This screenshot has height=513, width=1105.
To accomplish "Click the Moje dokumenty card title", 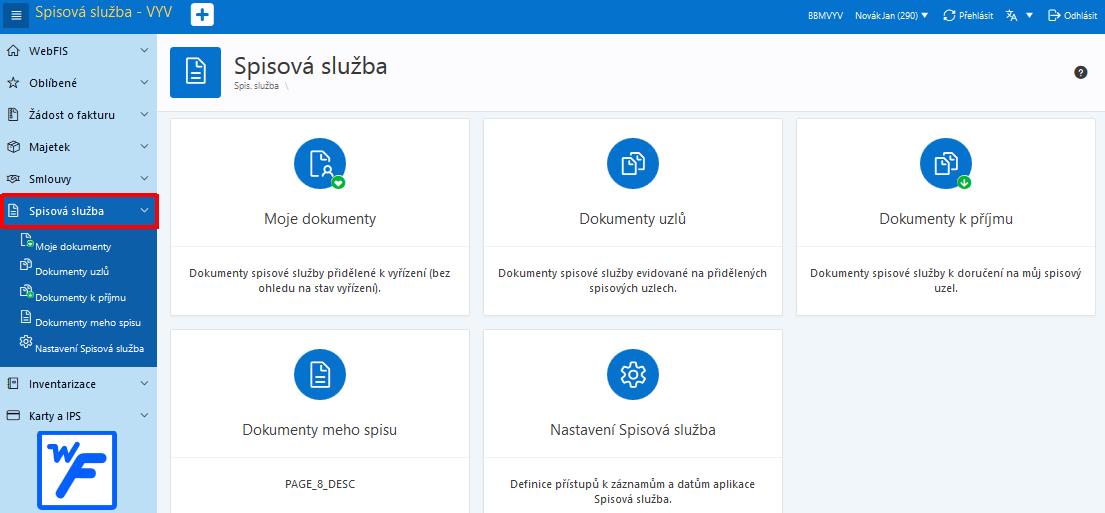I will click(320, 219).
